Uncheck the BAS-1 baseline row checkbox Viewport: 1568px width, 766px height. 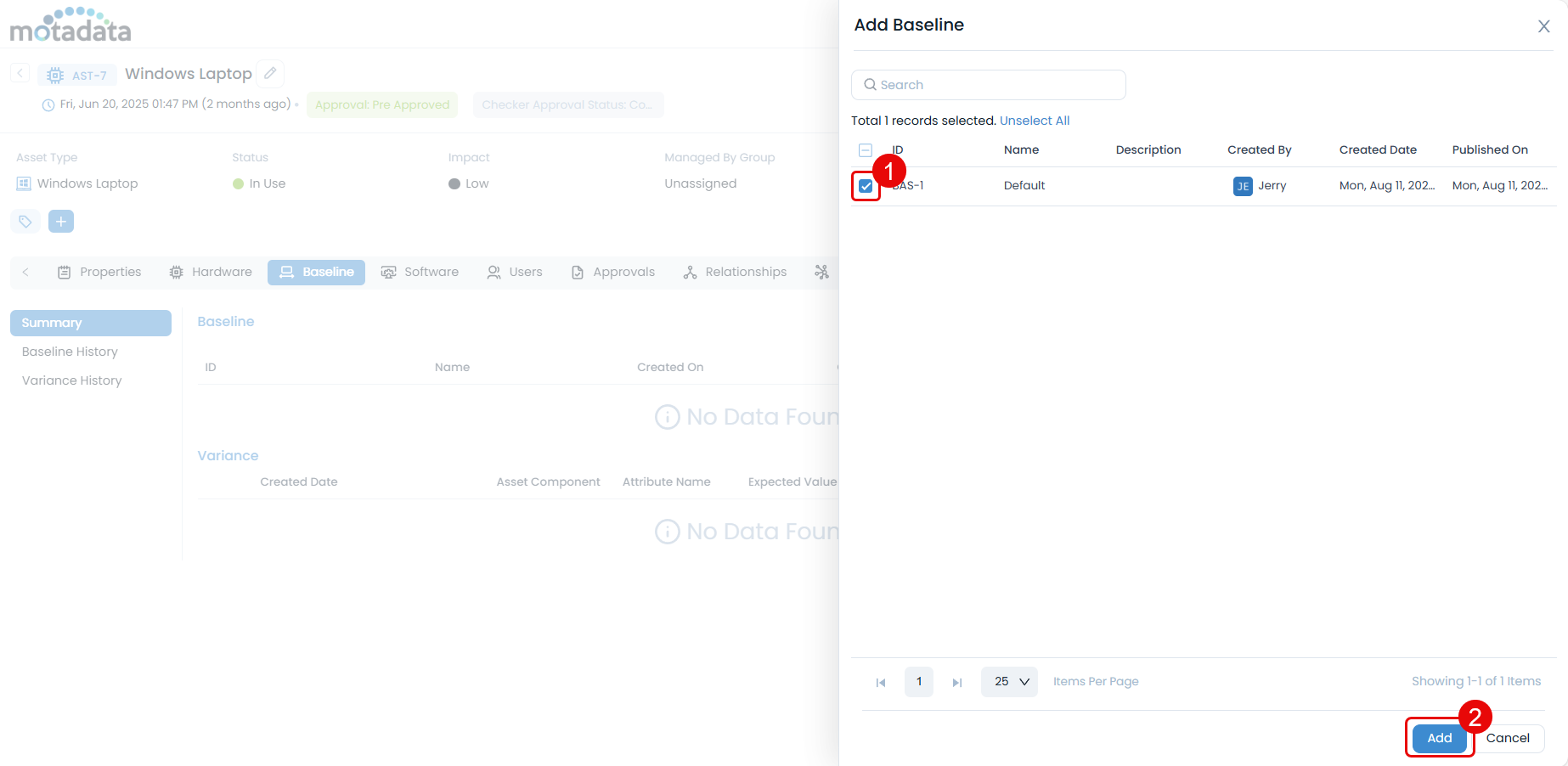click(866, 186)
